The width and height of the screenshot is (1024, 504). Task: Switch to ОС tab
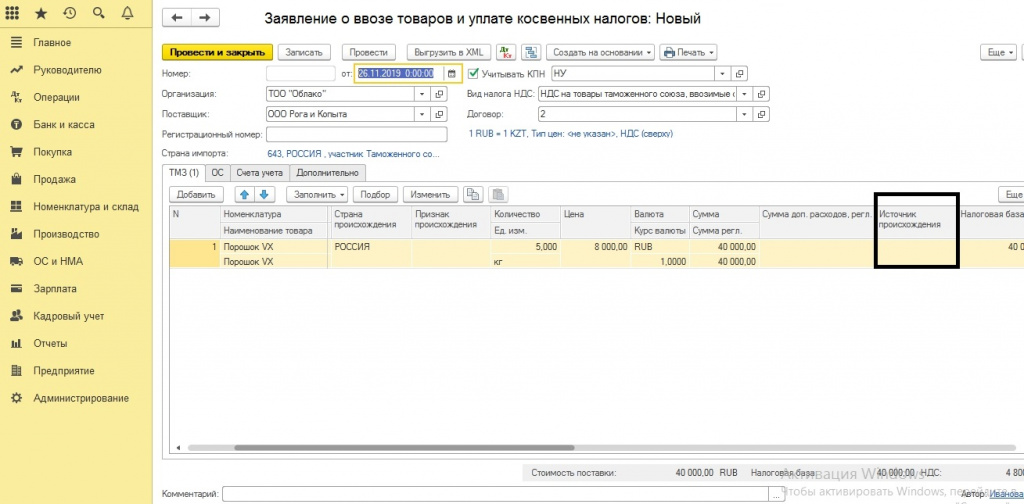217,173
